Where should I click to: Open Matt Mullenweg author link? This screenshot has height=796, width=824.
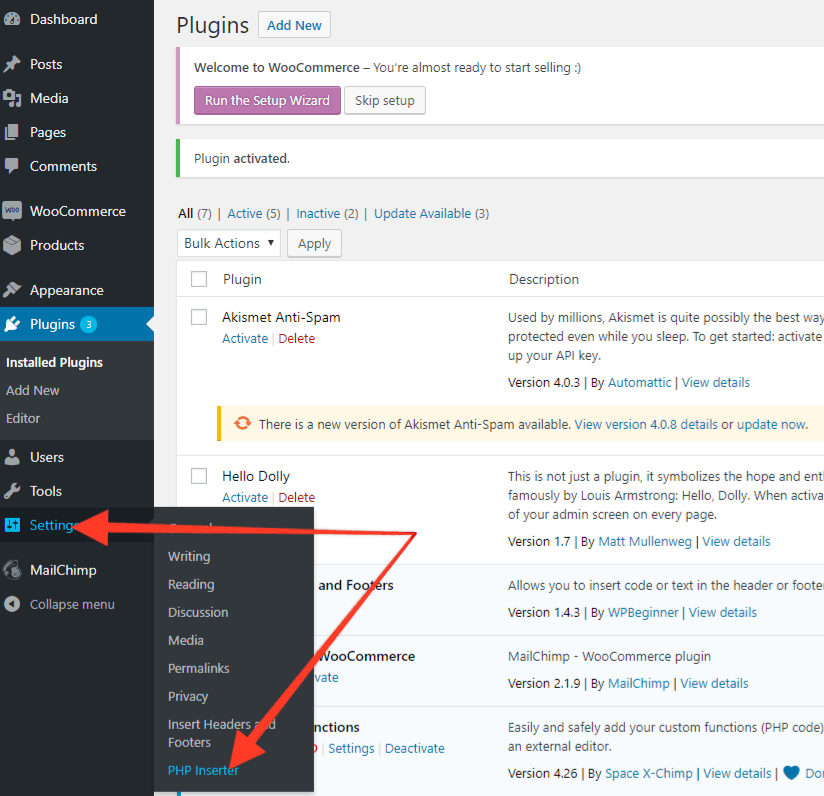(x=645, y=541)
